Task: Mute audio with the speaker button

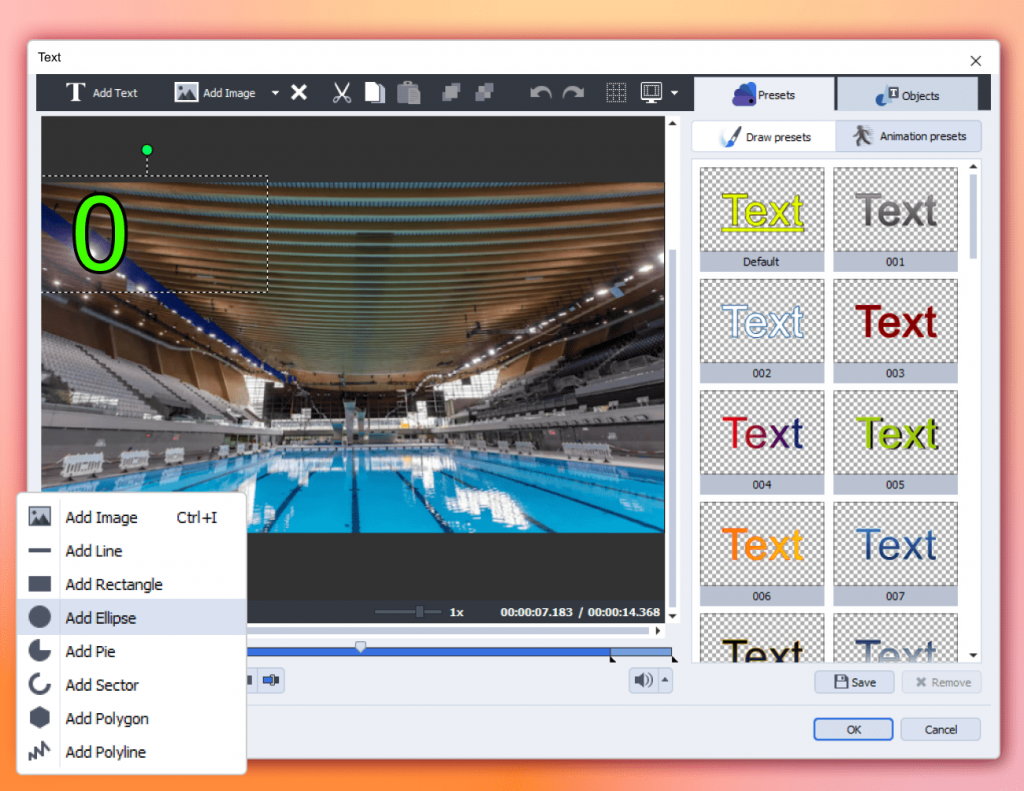Action: [x=642, y=681]
